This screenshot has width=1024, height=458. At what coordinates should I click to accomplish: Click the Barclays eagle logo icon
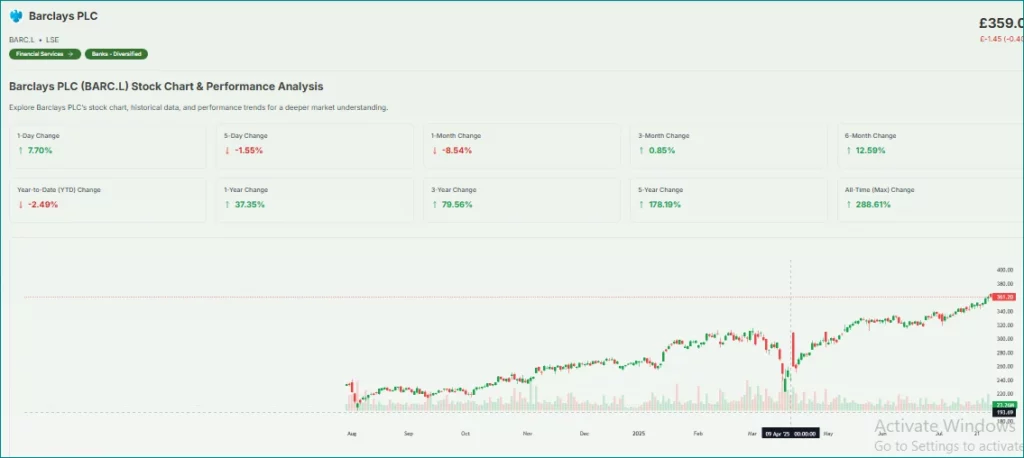(16, 17)
